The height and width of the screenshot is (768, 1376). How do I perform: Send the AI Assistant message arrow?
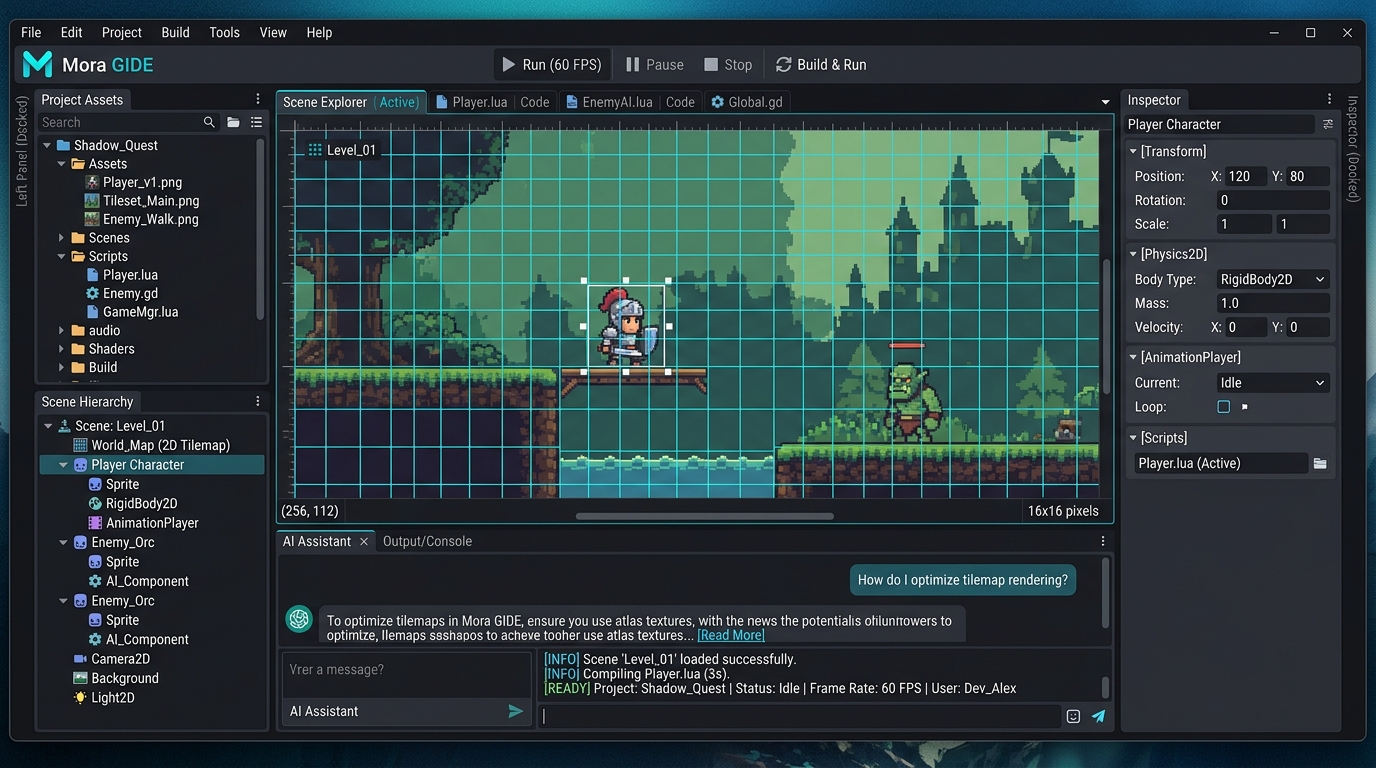click(516, 711)
